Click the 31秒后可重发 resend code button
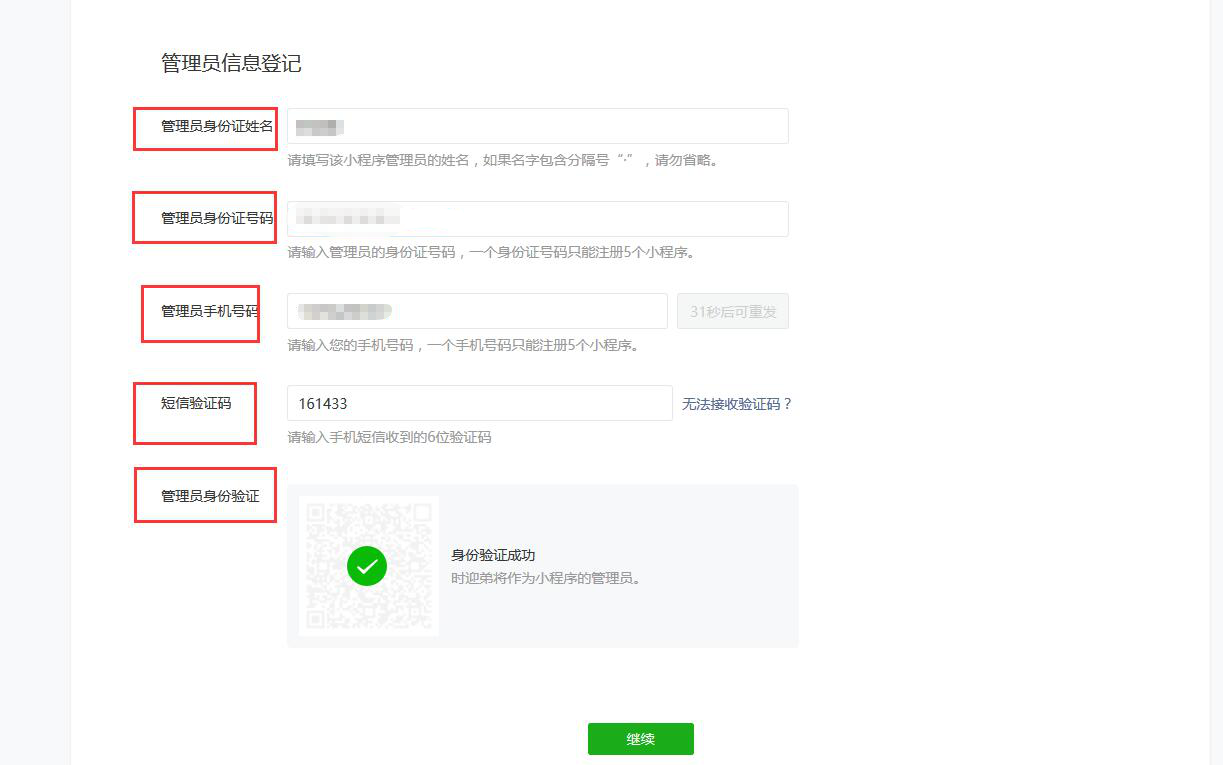1223x765 pixels. pos(732,311)
